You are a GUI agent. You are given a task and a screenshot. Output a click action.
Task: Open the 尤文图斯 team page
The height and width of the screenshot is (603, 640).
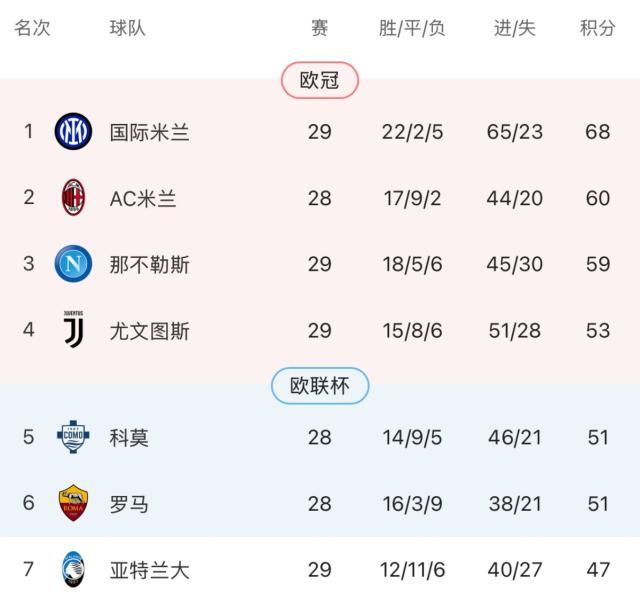149,331
